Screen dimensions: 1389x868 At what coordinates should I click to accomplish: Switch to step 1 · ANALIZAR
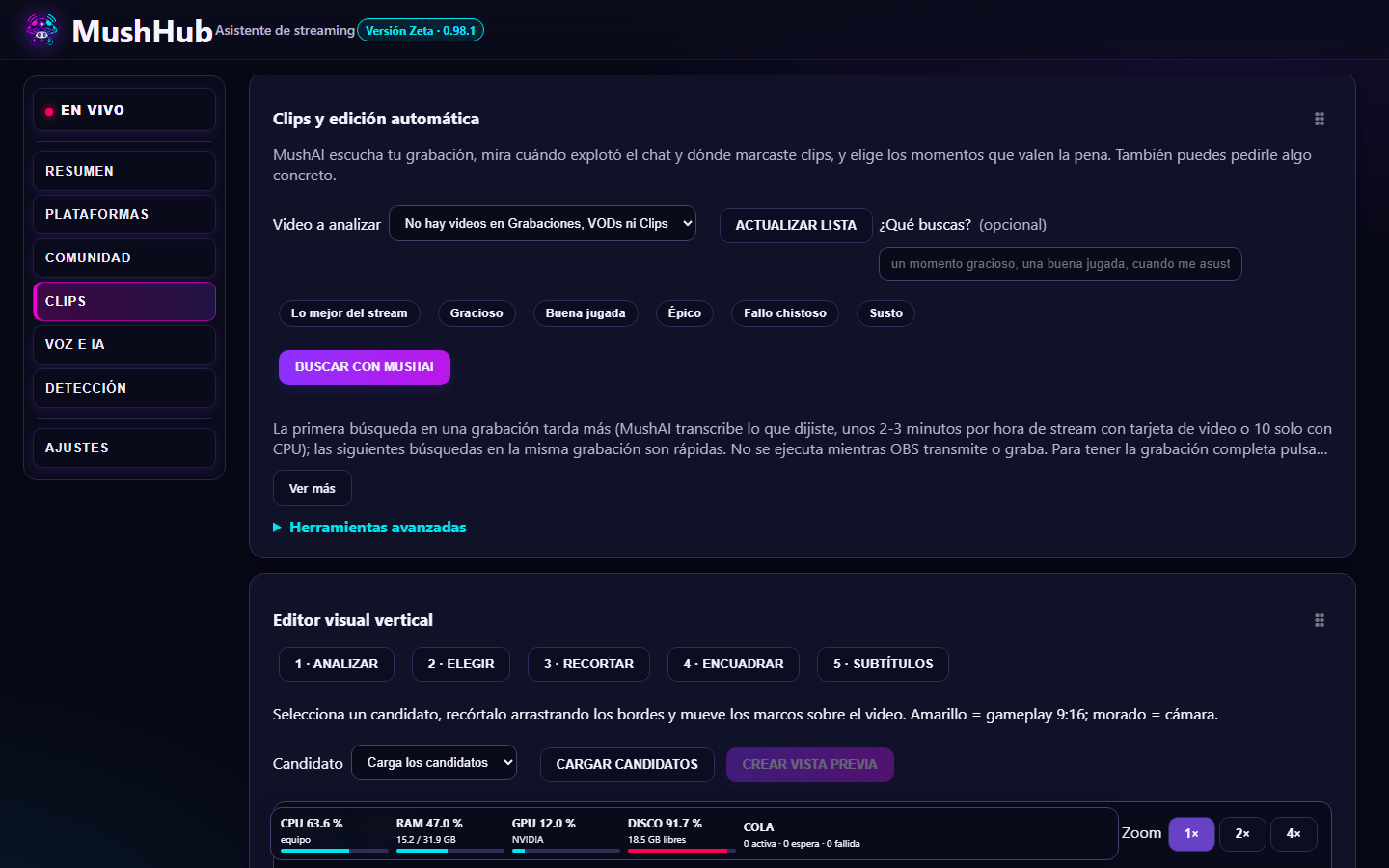pyautogui.click(x=337, y=665)
